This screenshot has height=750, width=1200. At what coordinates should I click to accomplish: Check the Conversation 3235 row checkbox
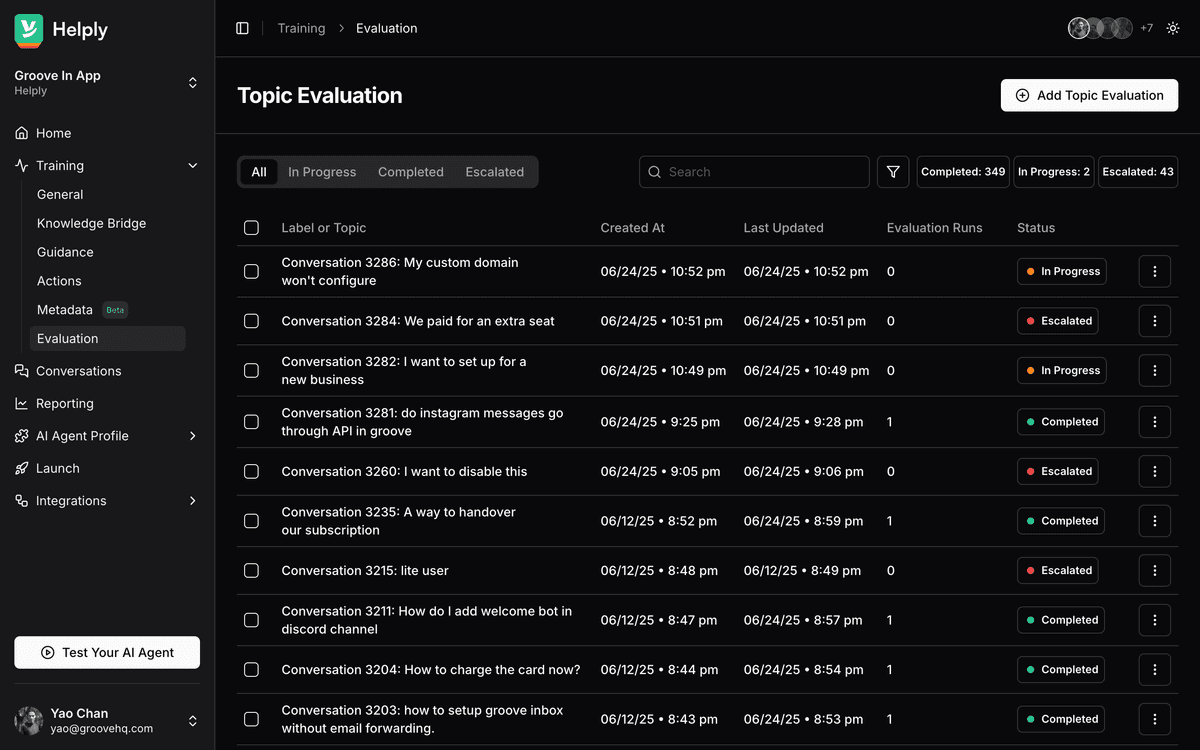[251, 521]
